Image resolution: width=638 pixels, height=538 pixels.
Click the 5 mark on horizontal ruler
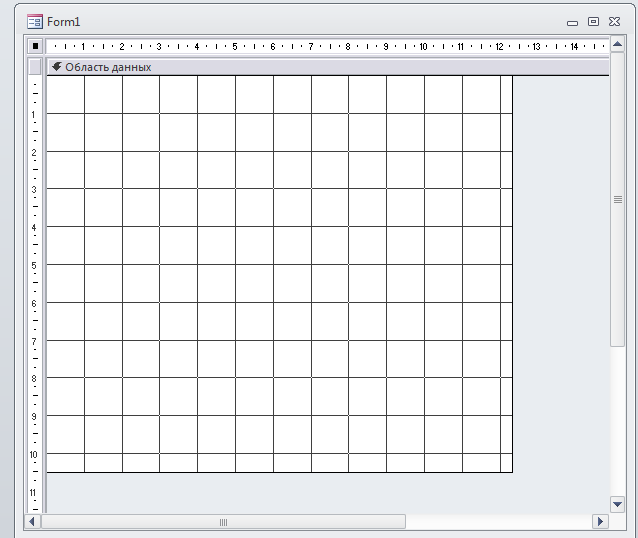click(235, 46)
